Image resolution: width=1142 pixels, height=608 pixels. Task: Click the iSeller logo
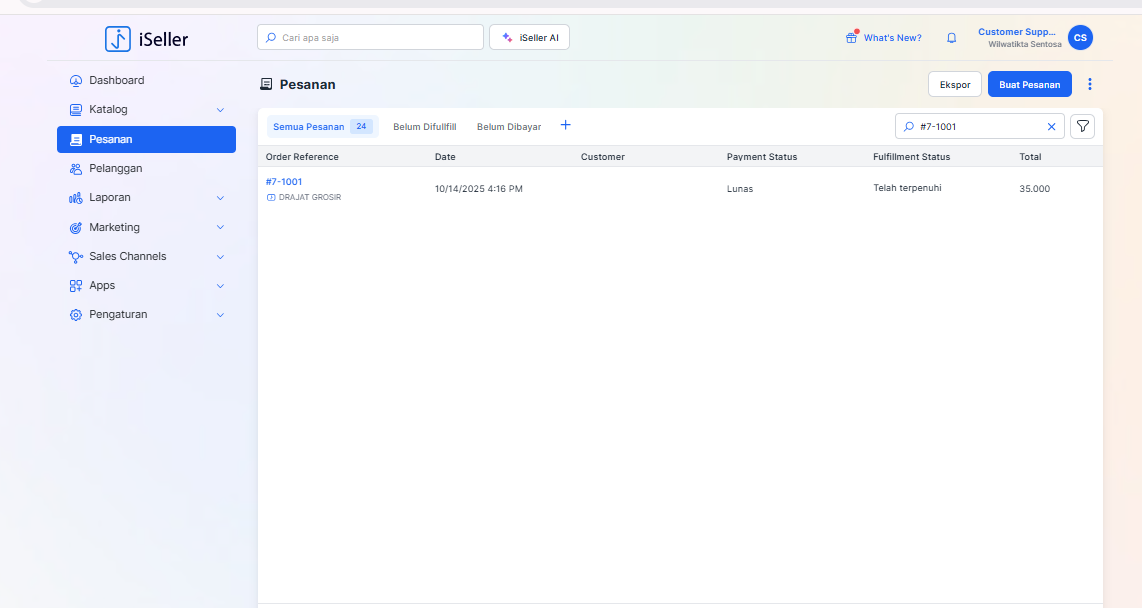(x=147, y=39)
